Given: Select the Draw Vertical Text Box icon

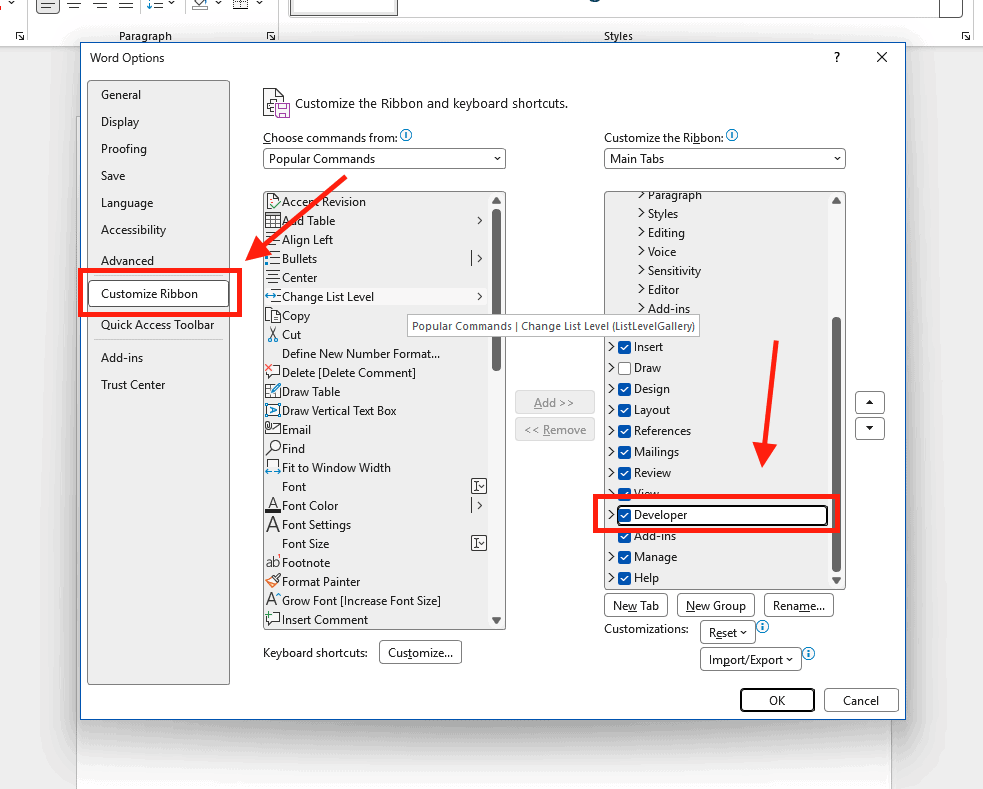Looking at the screenshot, I should point(273,410).
